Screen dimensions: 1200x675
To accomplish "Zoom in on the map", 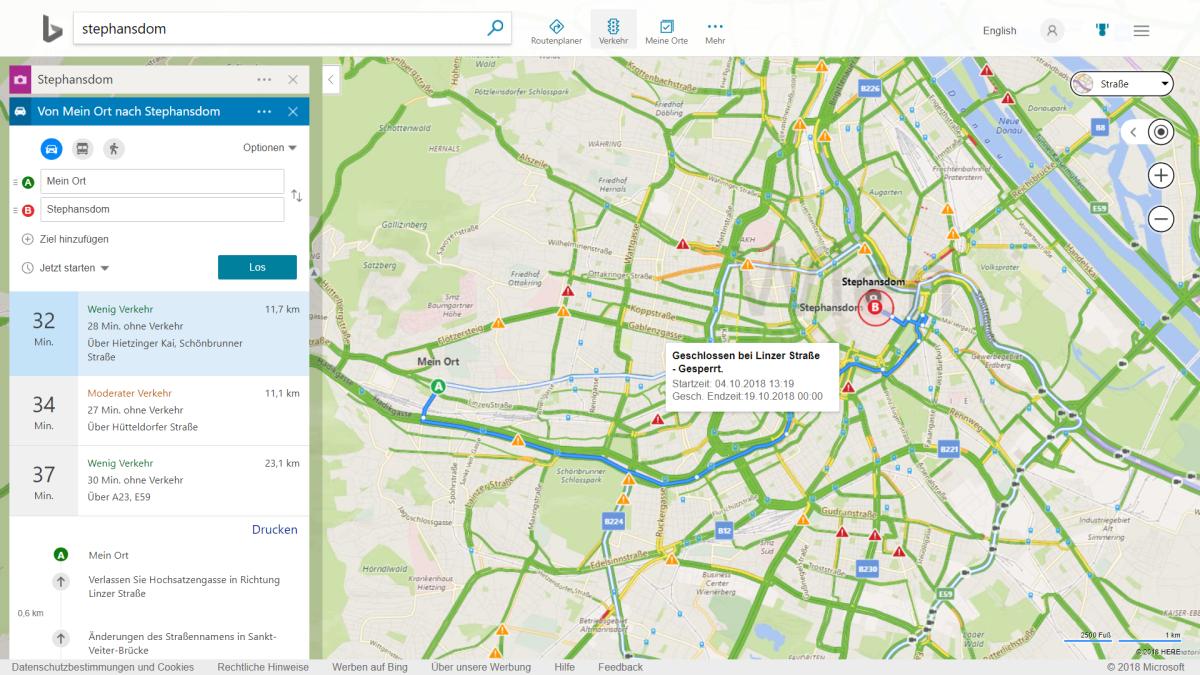I will (x=1160, y=176).
